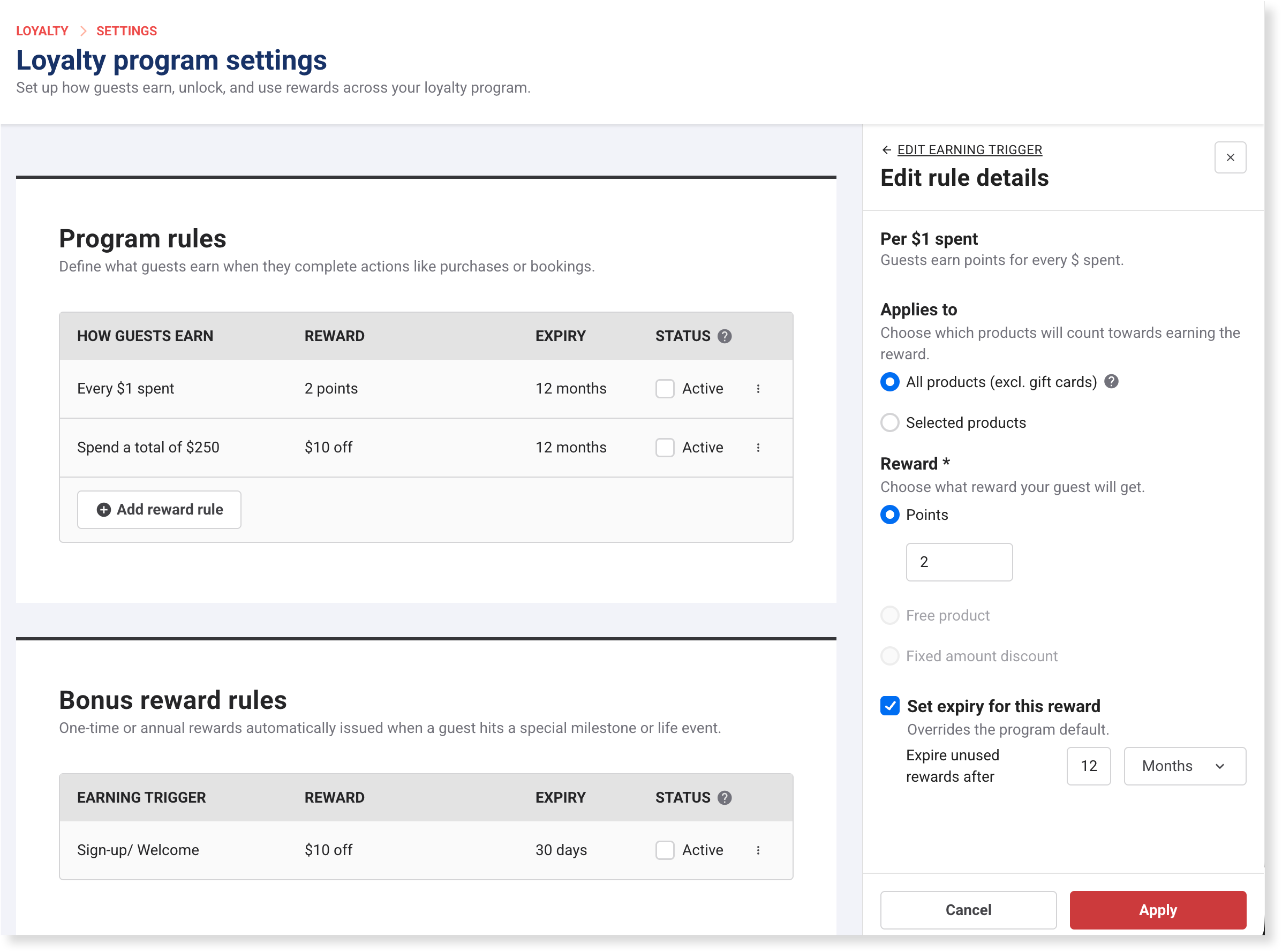Open the Months expiry unit dropdown
The width and height of the screenshot is (1282, 952).
point(1185,766)
